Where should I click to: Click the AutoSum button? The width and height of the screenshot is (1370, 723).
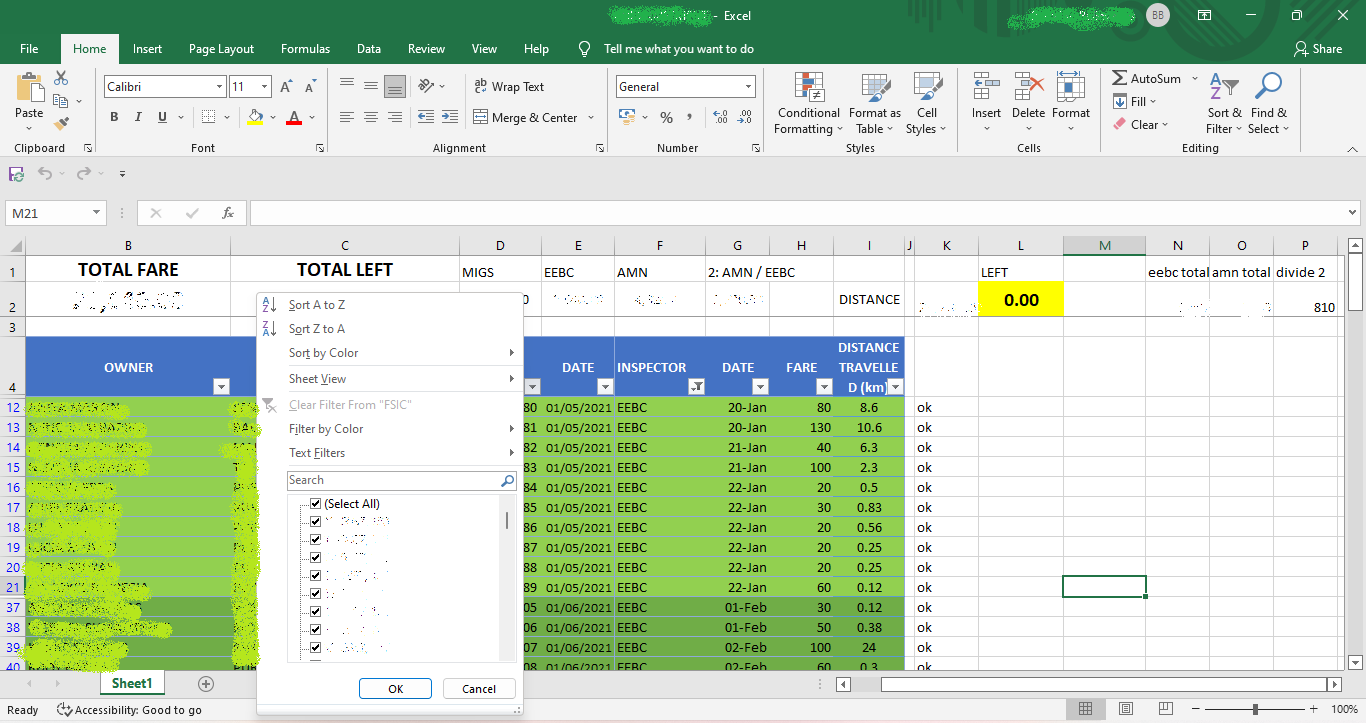(1155, 79)
